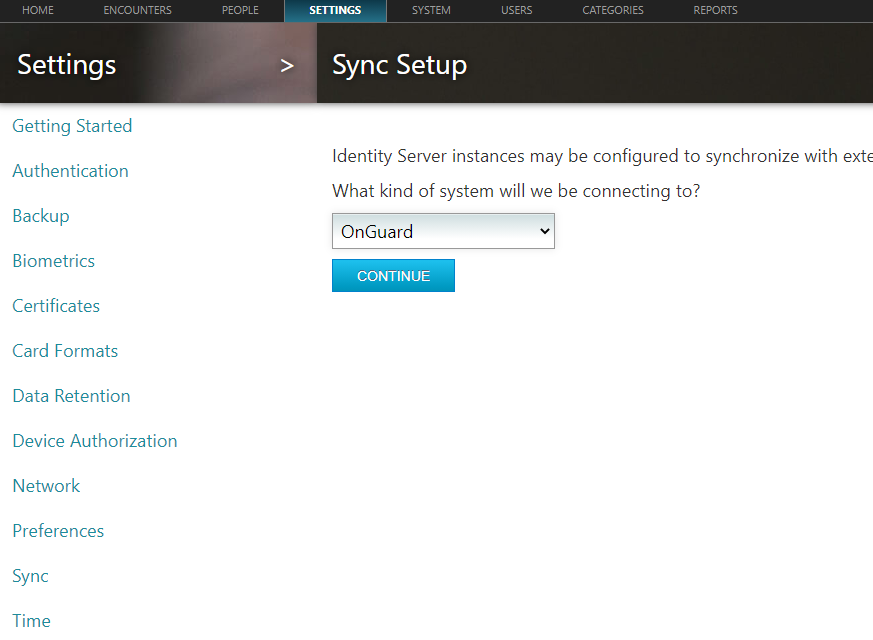Open Authentication settings
This screenshot has width=873, height=640.
(70, 171)
